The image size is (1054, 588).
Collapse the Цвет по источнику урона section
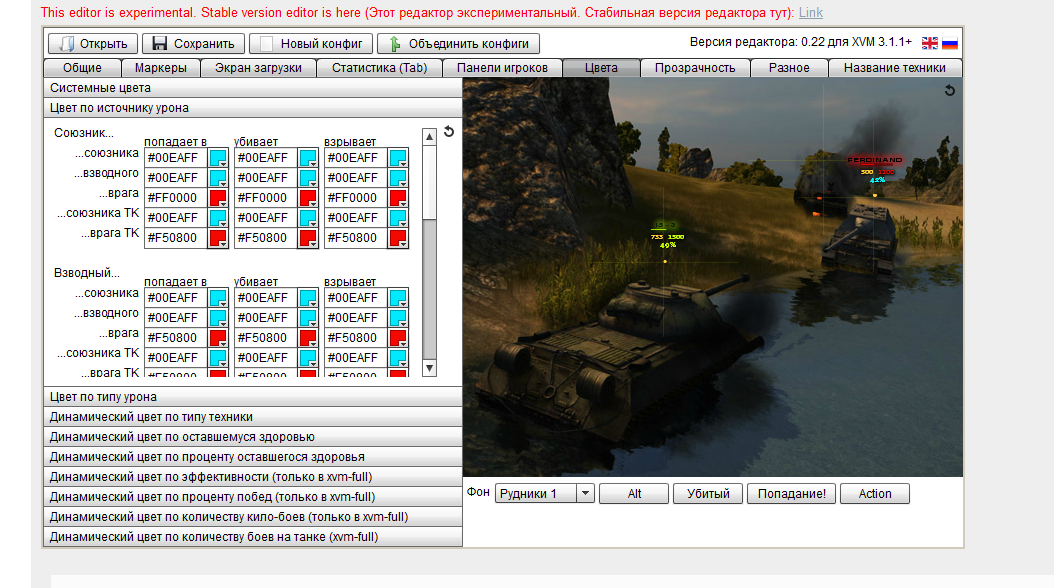[x=253, y=108]
